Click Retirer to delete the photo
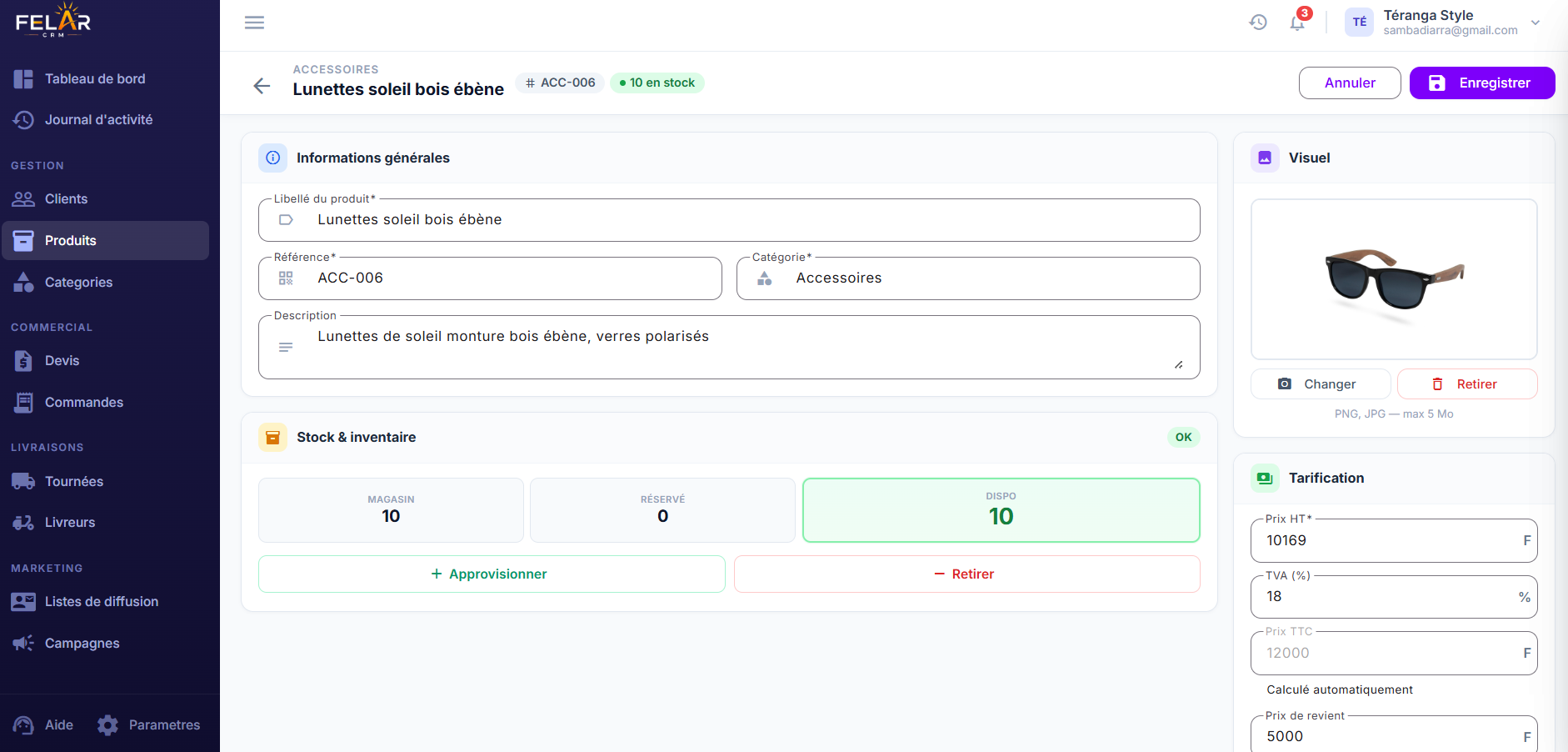Viewport: 1568px width, 752px height. [x=1467, y=384]
